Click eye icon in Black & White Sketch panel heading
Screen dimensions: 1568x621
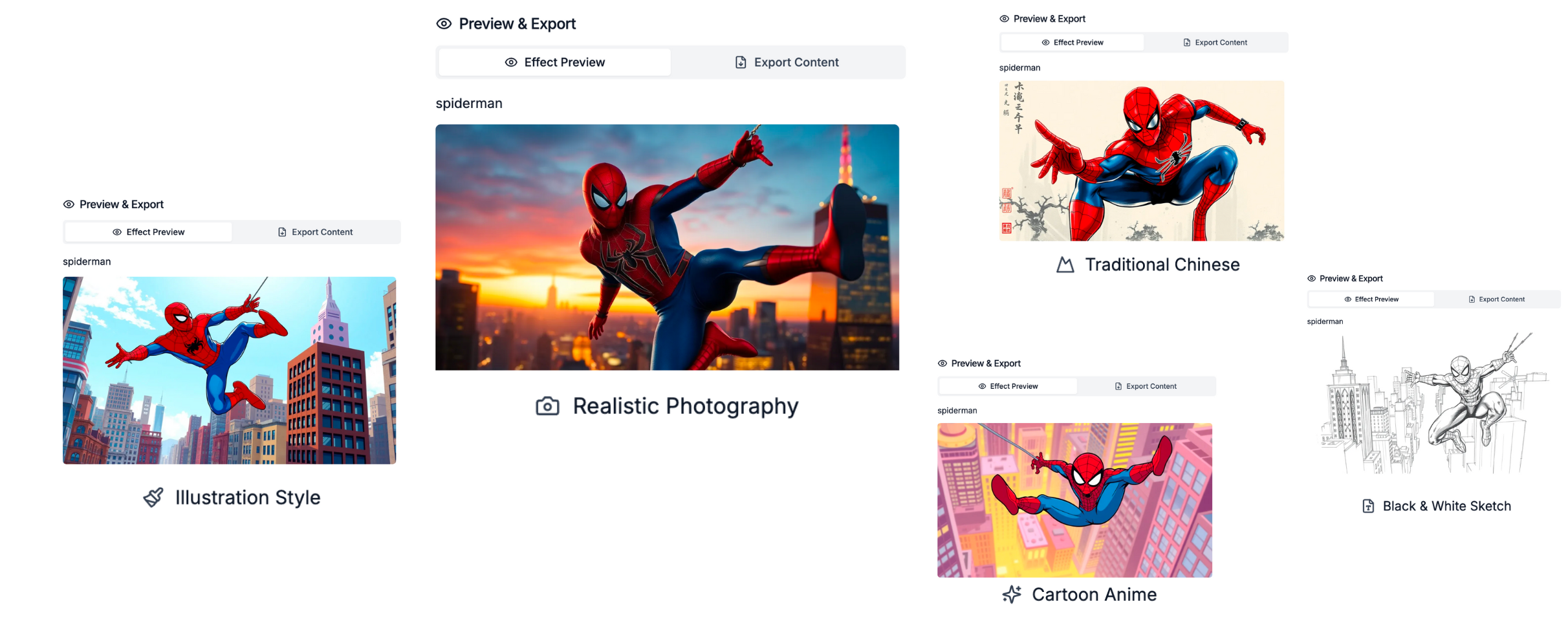[1311, 279]
